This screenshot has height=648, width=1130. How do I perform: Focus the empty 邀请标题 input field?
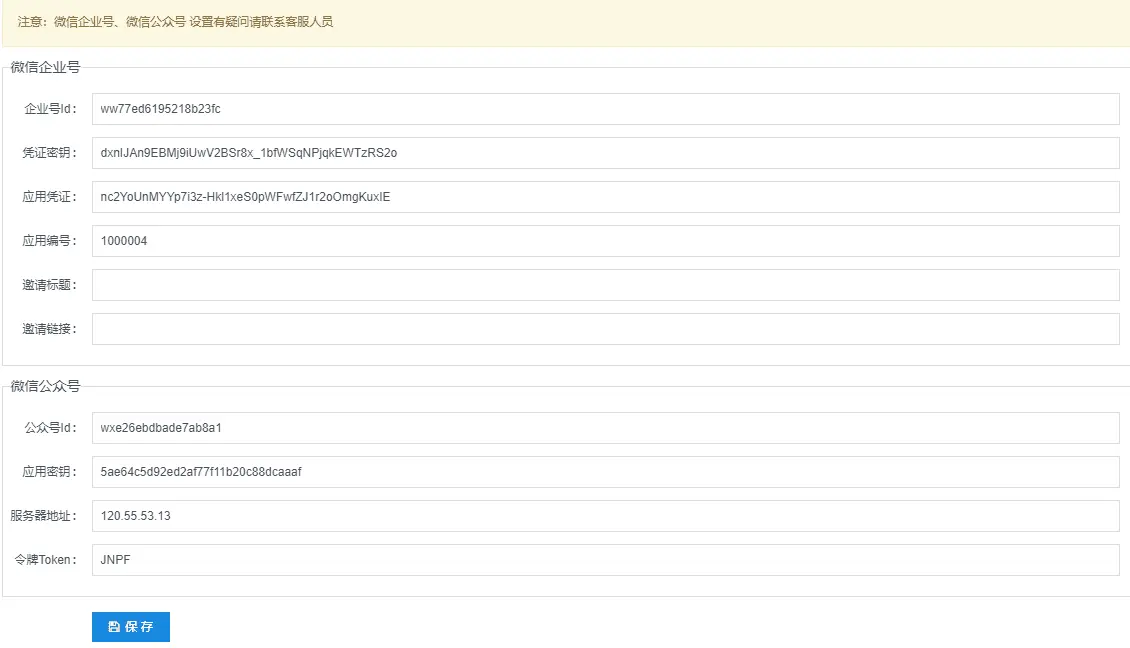click(605, 285)
